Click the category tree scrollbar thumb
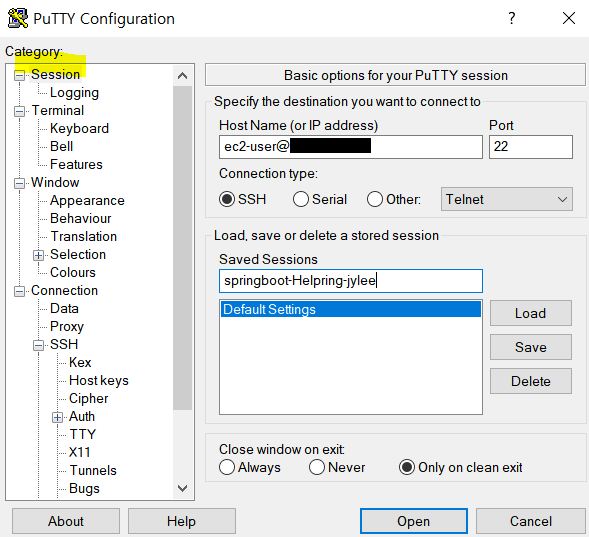This screenshot has width=589, height=537. click(183, 248)
